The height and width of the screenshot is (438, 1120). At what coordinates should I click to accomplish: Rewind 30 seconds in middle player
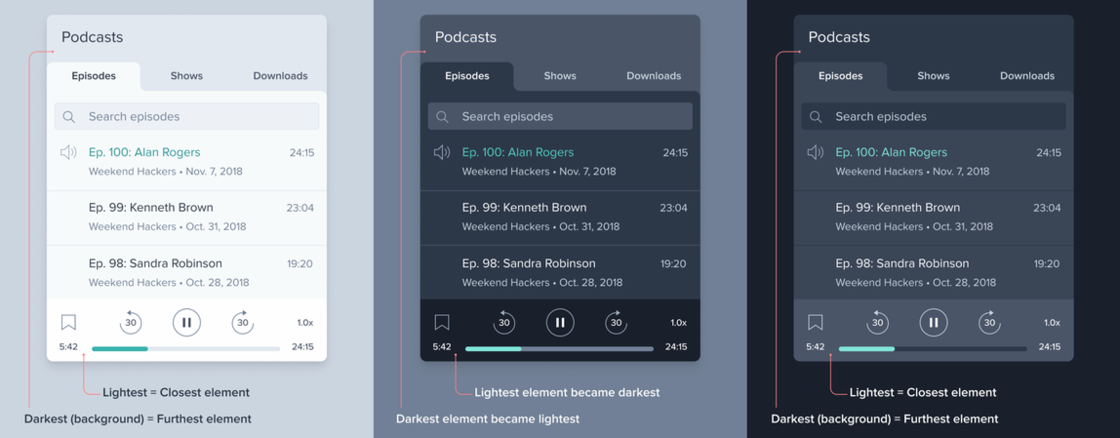pos(504,322)
